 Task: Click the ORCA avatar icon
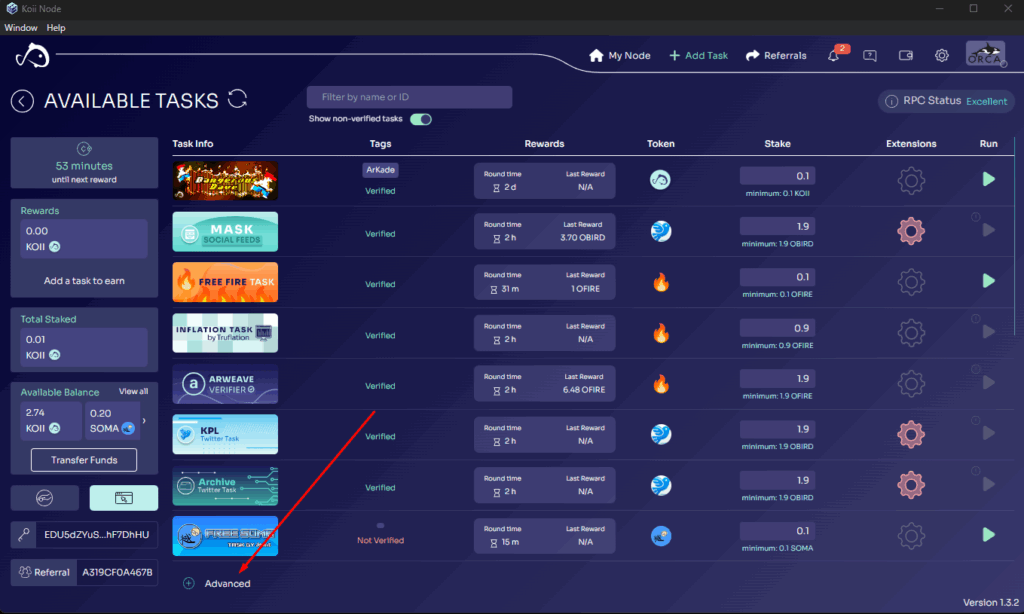pos(985,54)
